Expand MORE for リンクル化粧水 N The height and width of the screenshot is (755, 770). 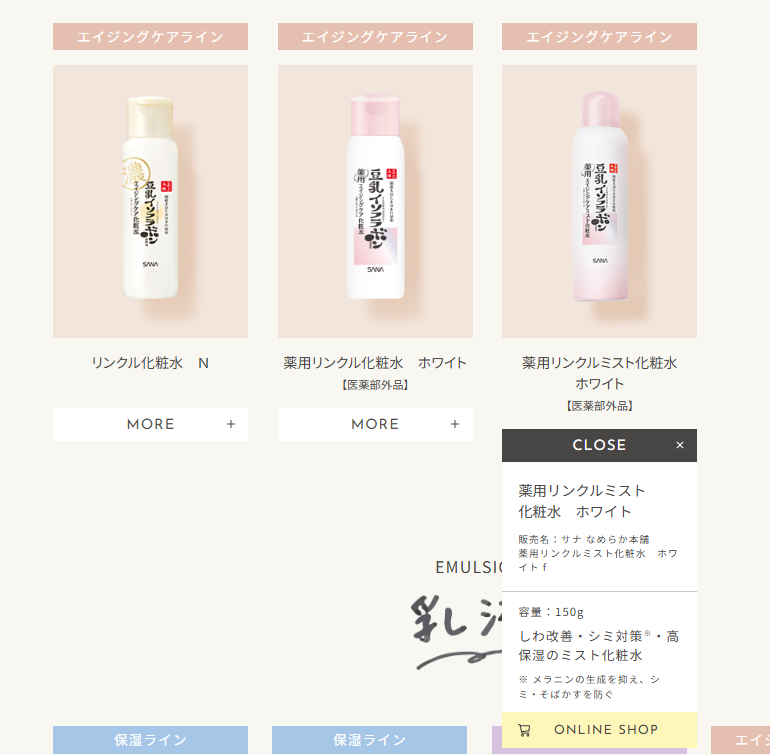click(150, 424)
